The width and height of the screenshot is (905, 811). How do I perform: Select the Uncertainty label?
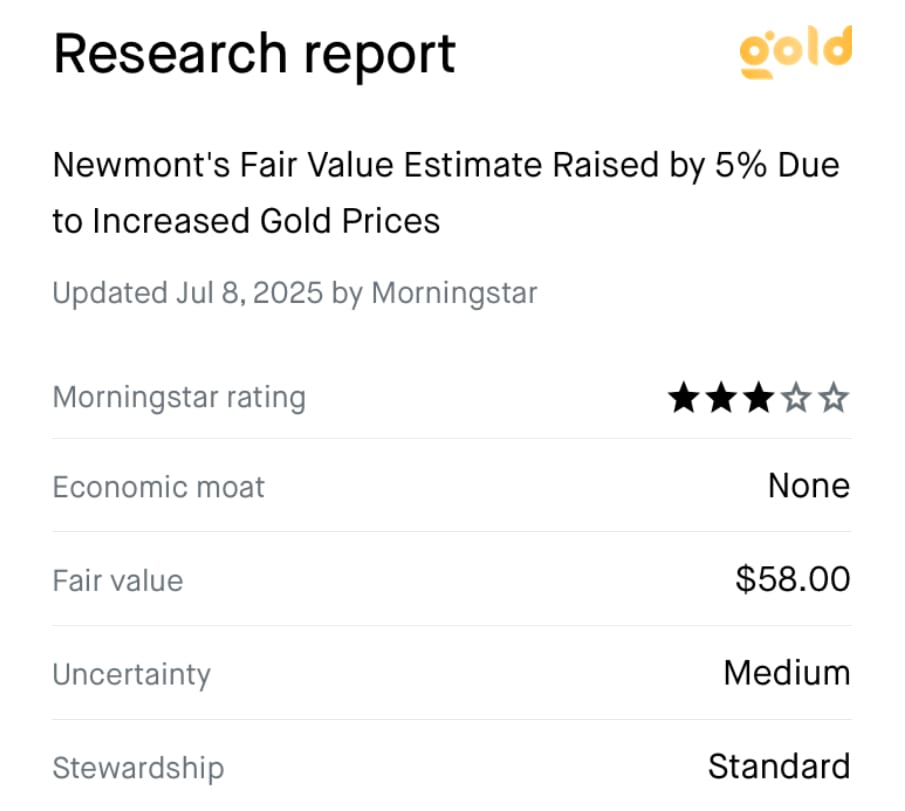coord(132,674)
